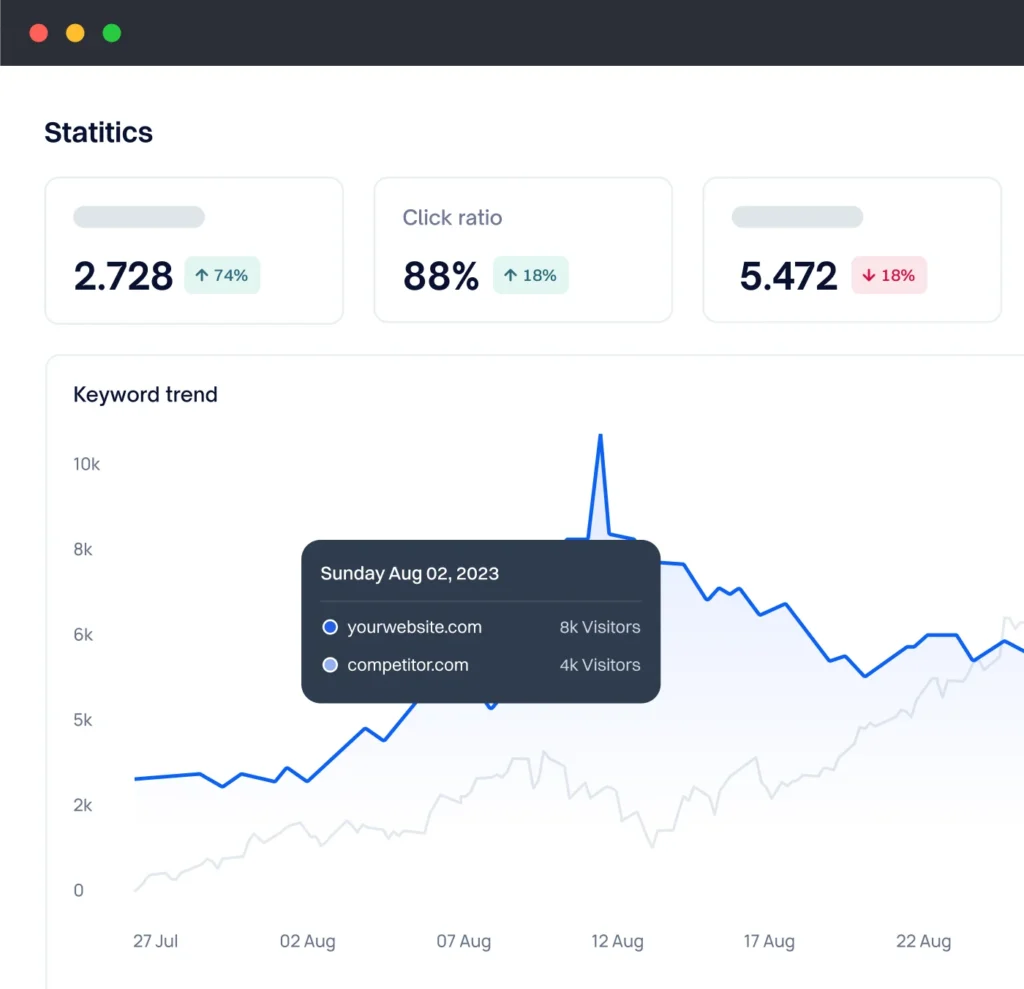Image resolution: width=1024 pixels, height=989 pixels.
Task: Click the 10k y-axis label
Action: 87,464
